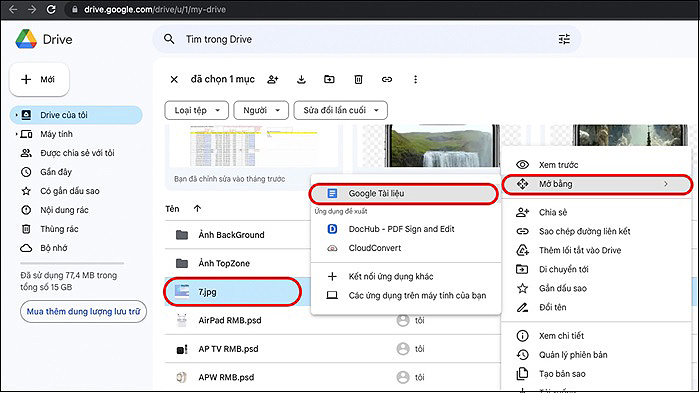Click the Mới new button
The height and width of the screenshot is (393, 700).
pyautogui.click(x=39, y=79)
